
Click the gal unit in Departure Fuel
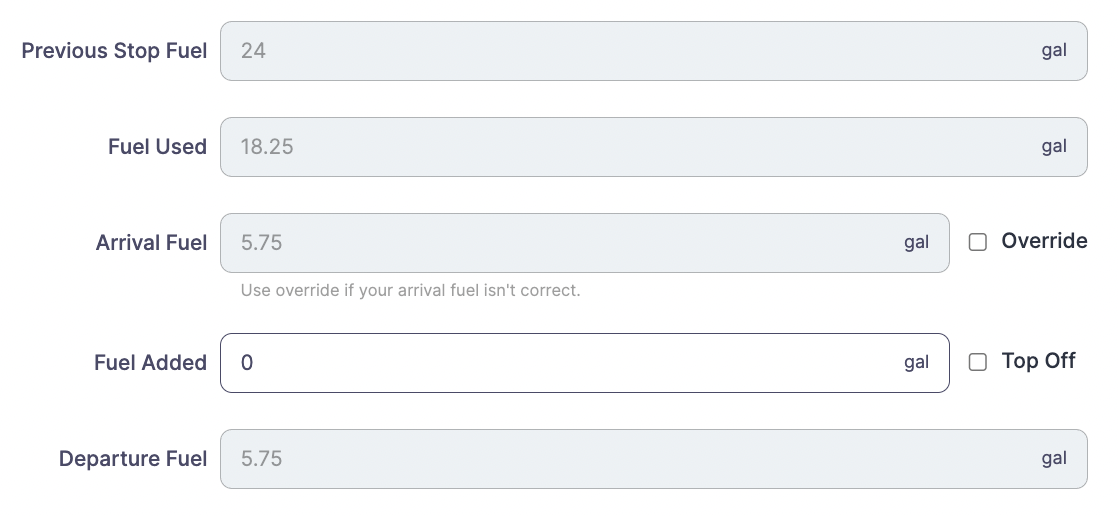[x=1054, y=459]
